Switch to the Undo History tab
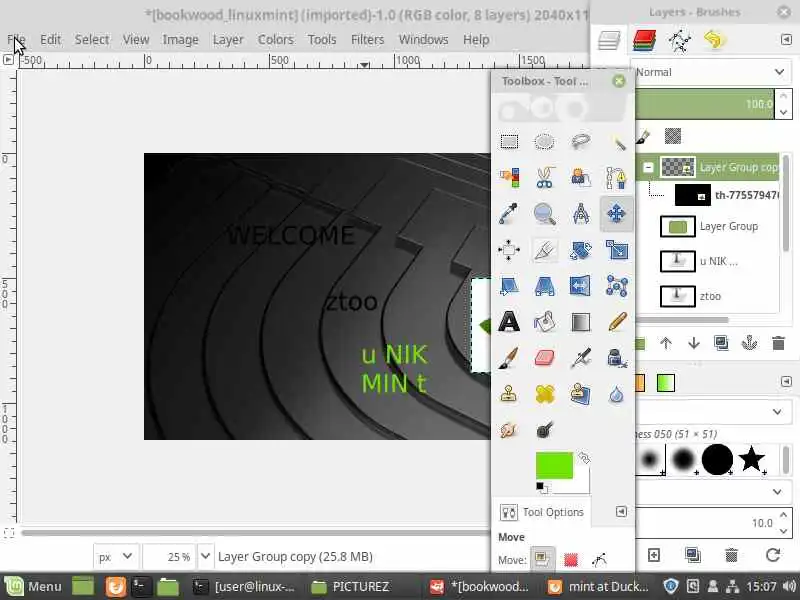 [714, 40]
